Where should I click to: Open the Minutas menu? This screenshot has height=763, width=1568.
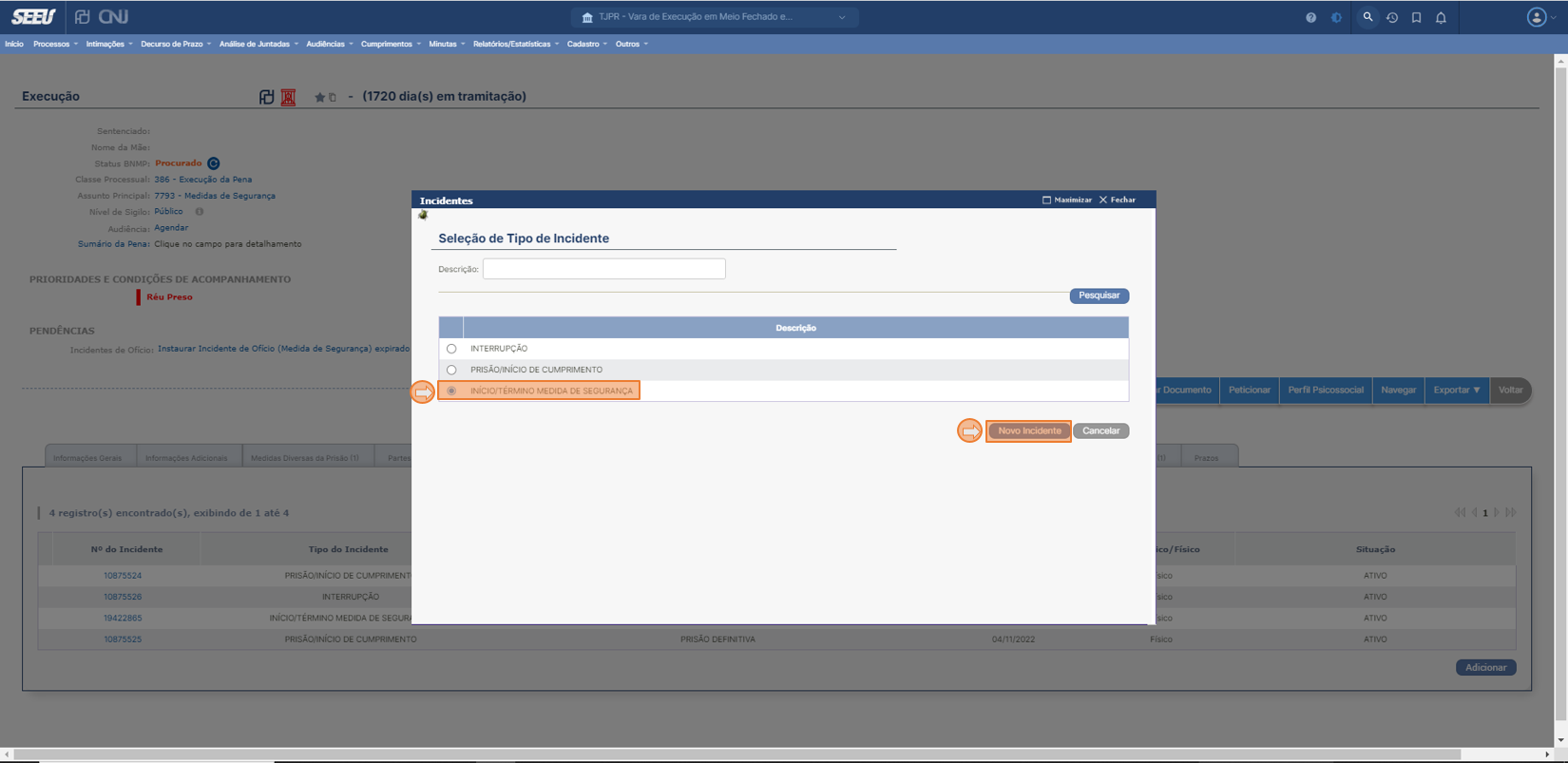click(447, 44)
